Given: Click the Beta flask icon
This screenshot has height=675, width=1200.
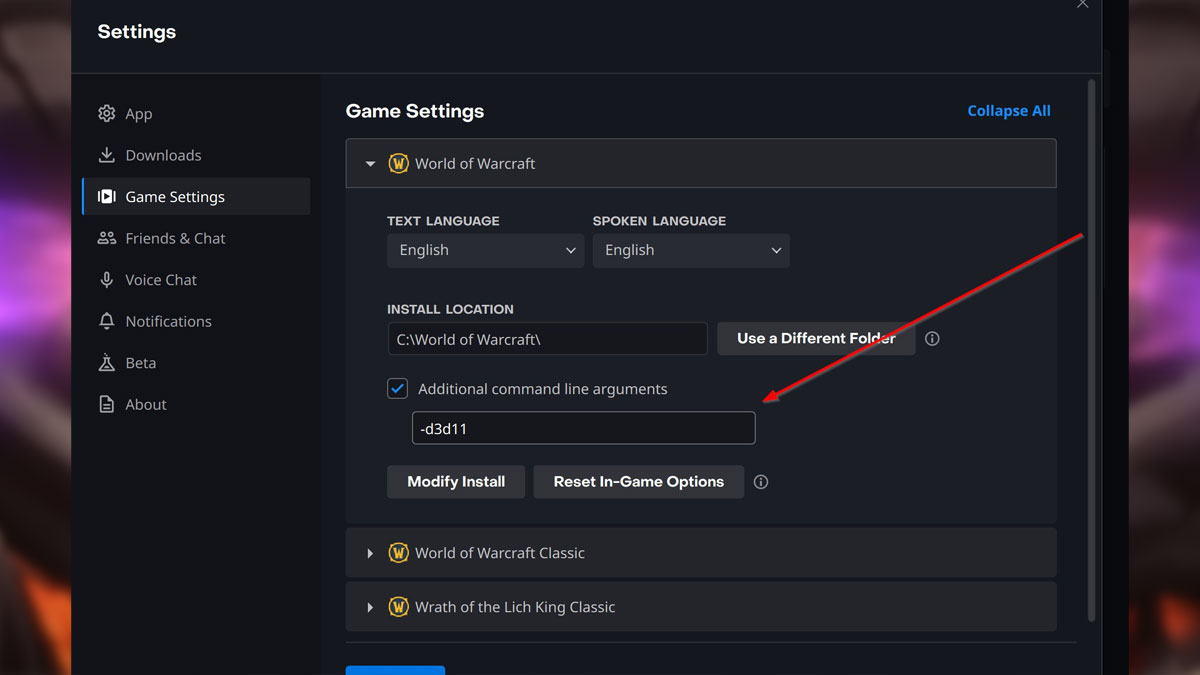Looking at the screenshot, I should click(x=107, y=363).
